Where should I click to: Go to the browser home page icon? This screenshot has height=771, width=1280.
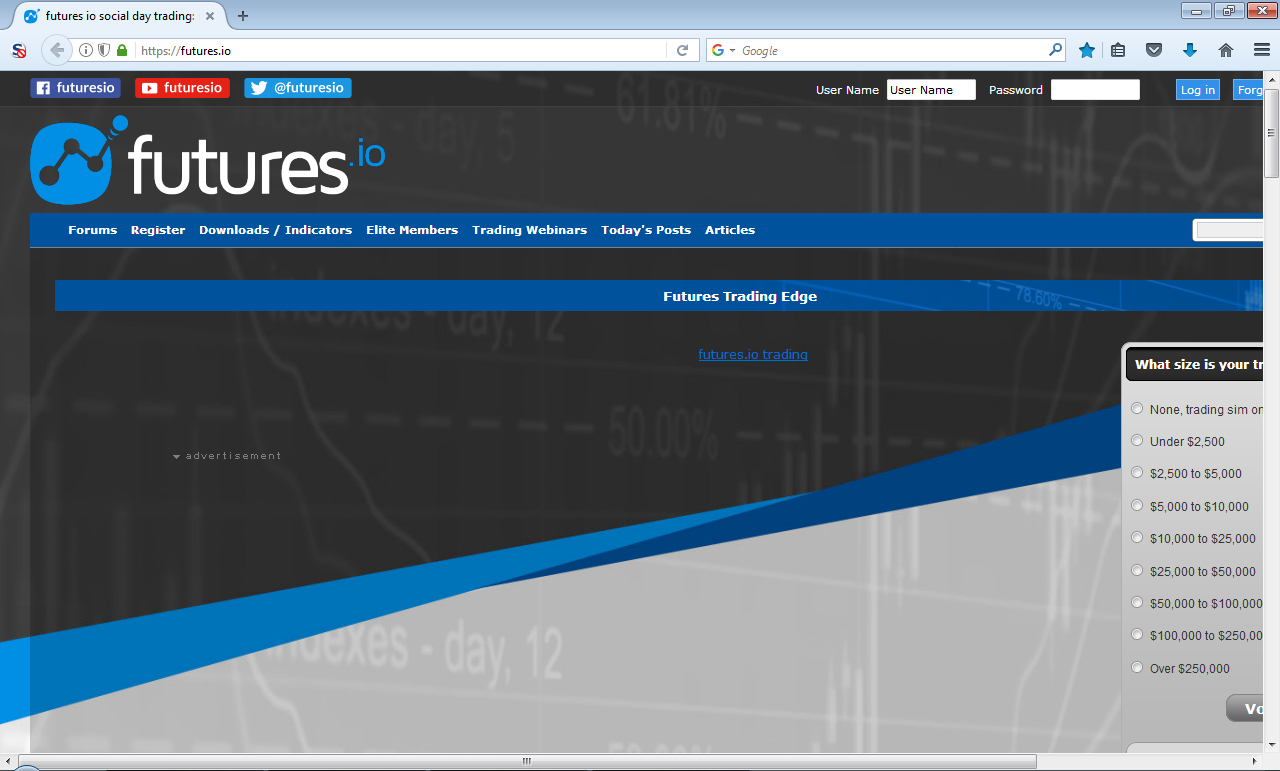tap(1226, 50)
